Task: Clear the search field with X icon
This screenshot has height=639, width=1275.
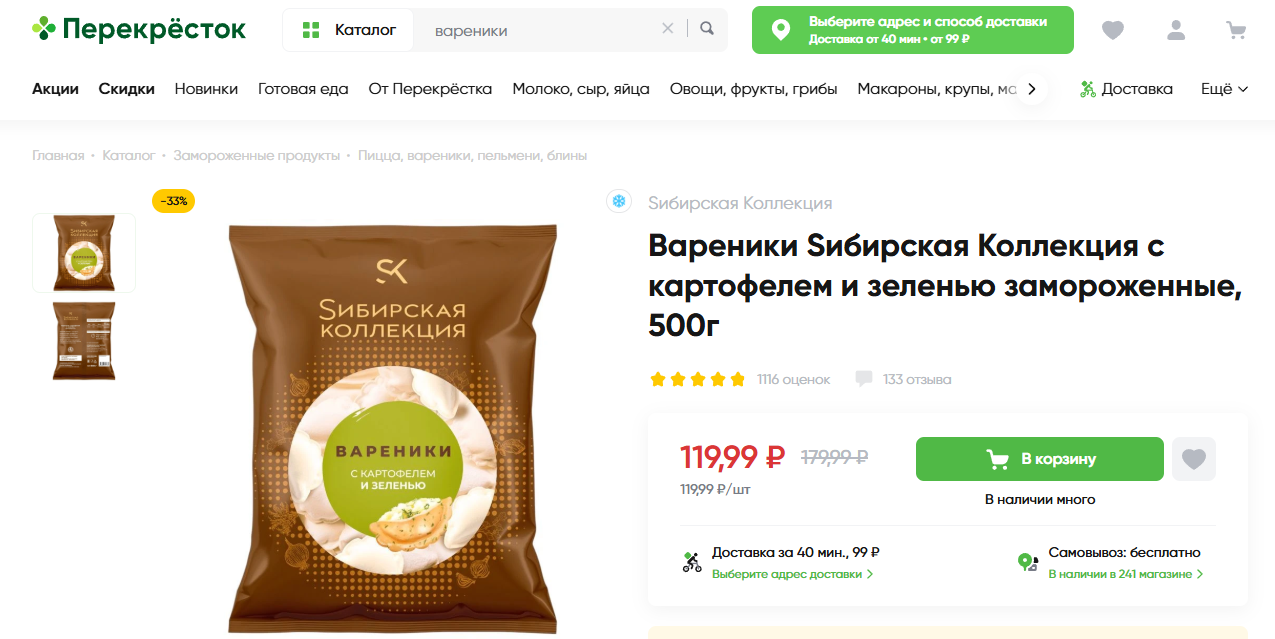Action: [x=668, y=29]
